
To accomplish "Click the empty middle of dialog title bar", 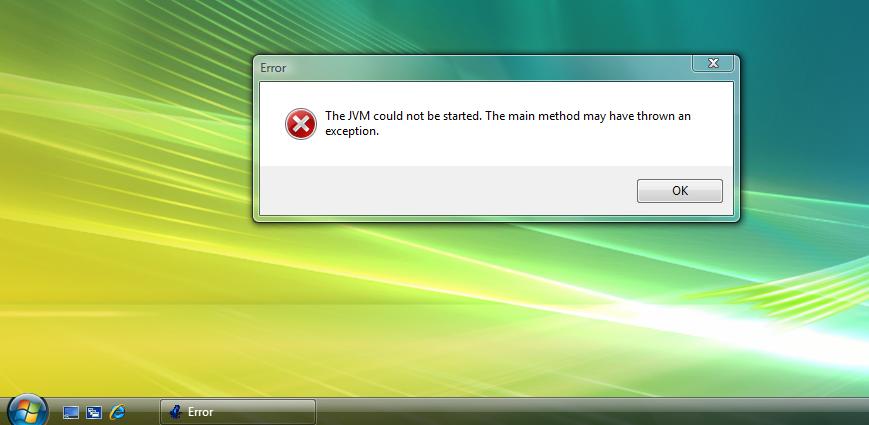I will 488,68.
